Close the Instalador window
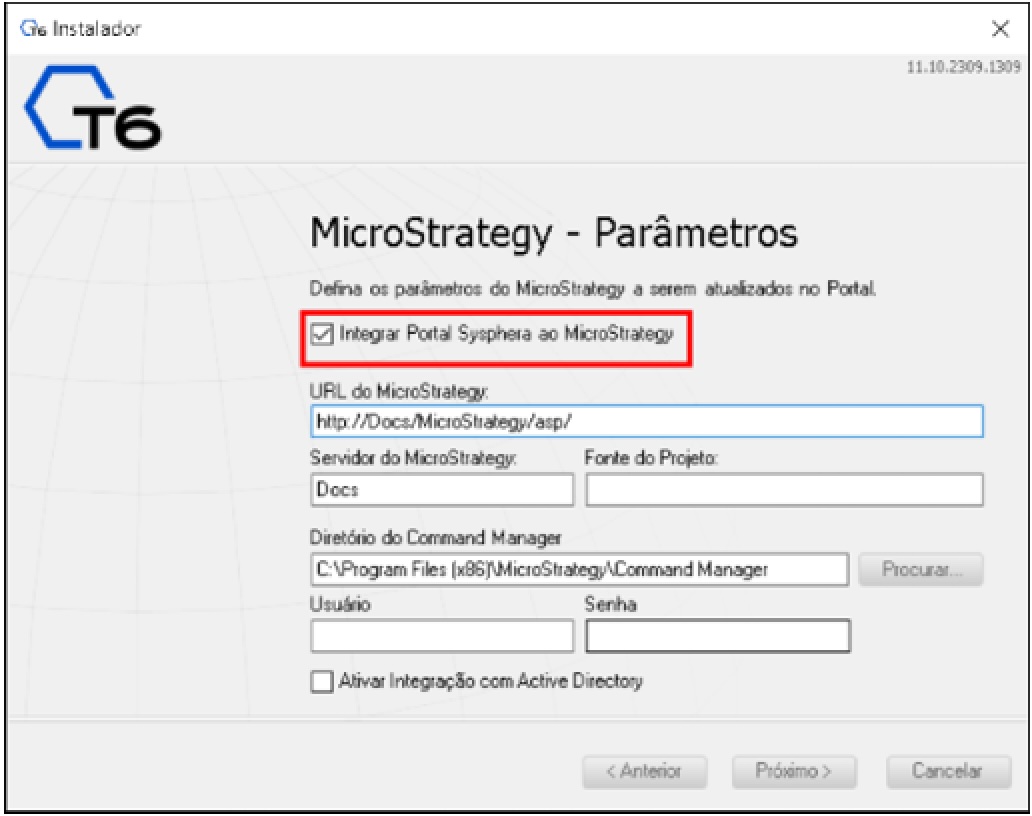Image resolution: width=1032 pixels, height=816 pixels. point(1000,29)
